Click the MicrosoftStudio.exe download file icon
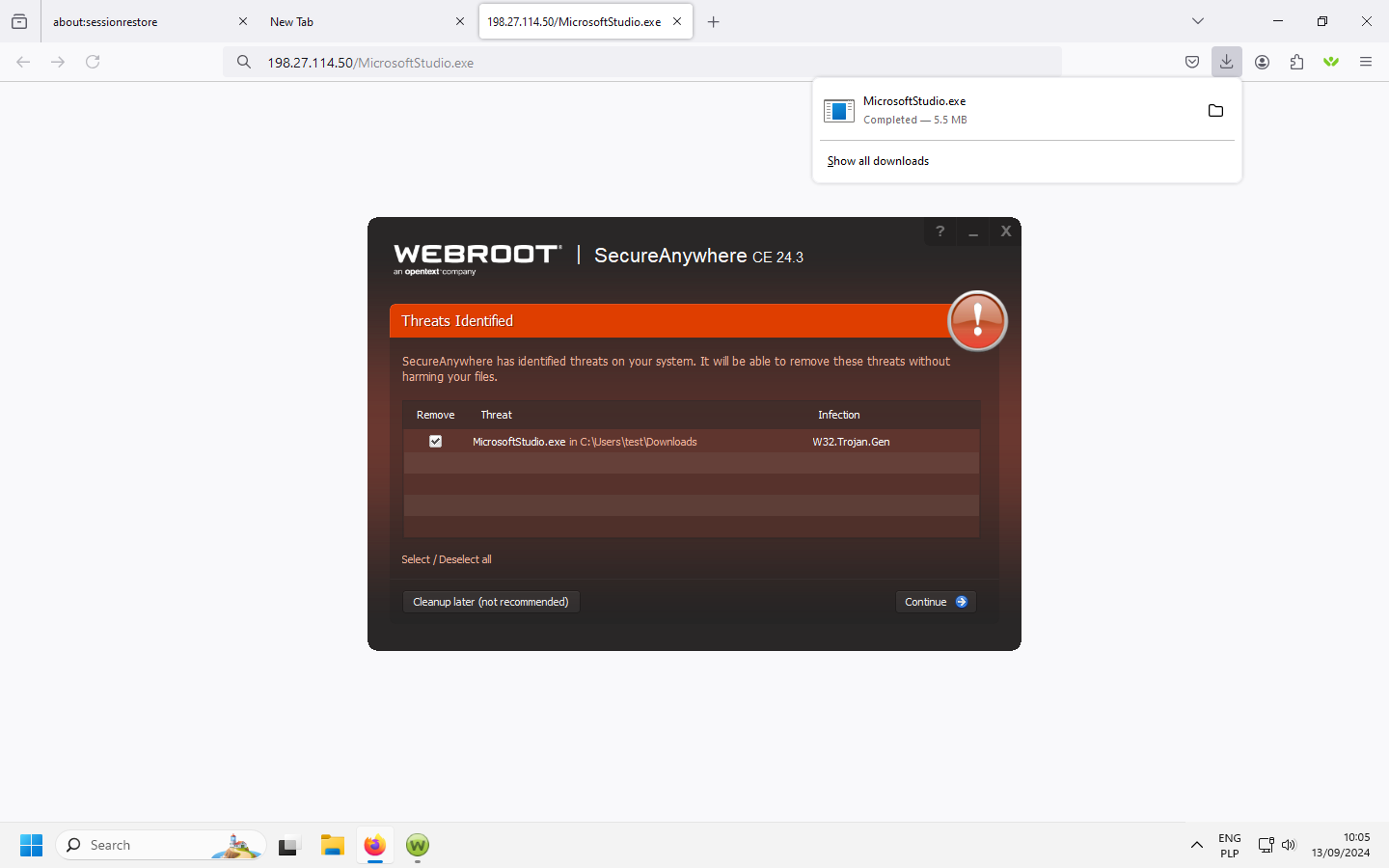The image size is (1389, 868). point(839,111)
